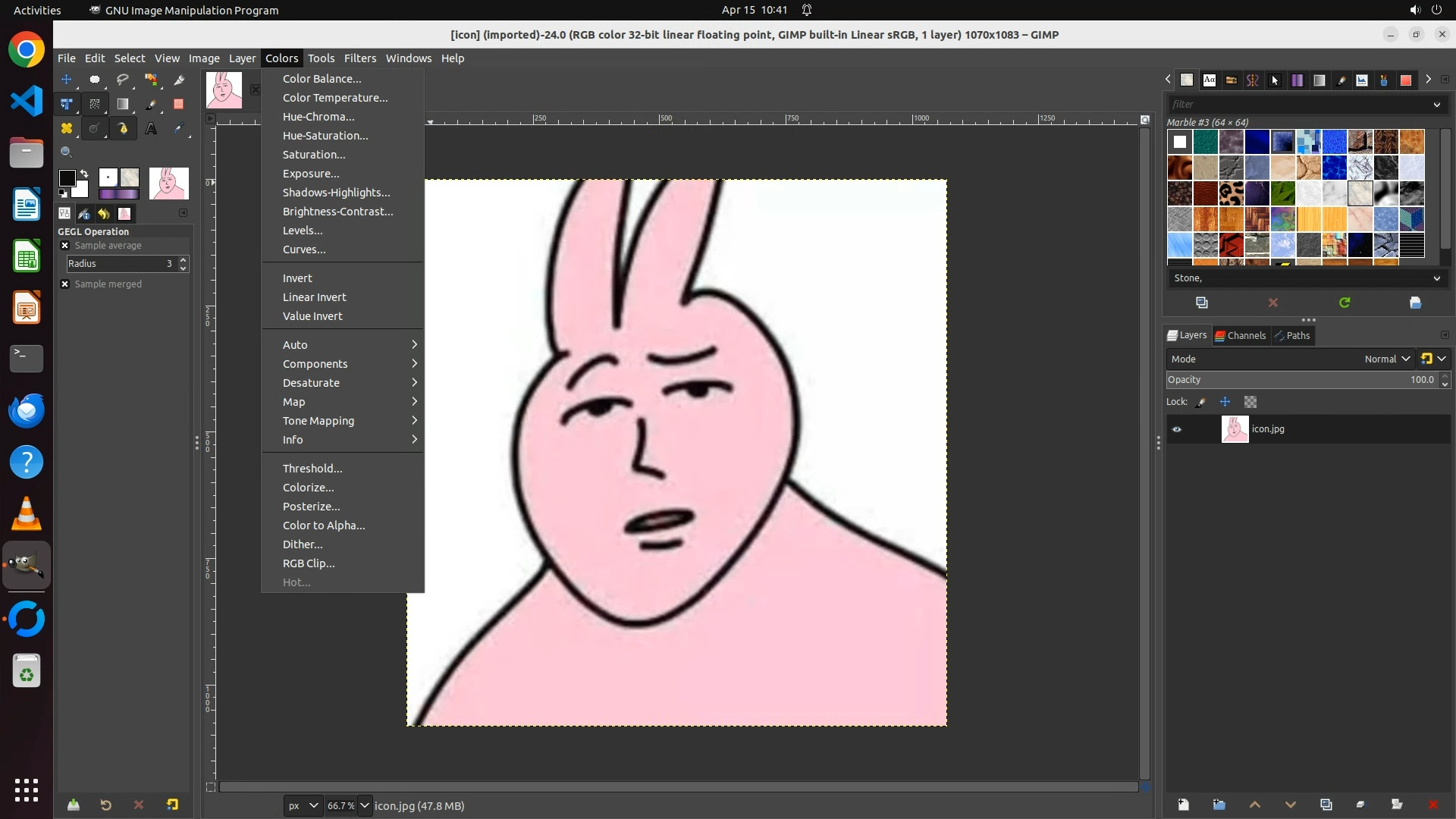Select the Move tool in toolbox
Viewport: 1456px width, 819px height.
67,80
